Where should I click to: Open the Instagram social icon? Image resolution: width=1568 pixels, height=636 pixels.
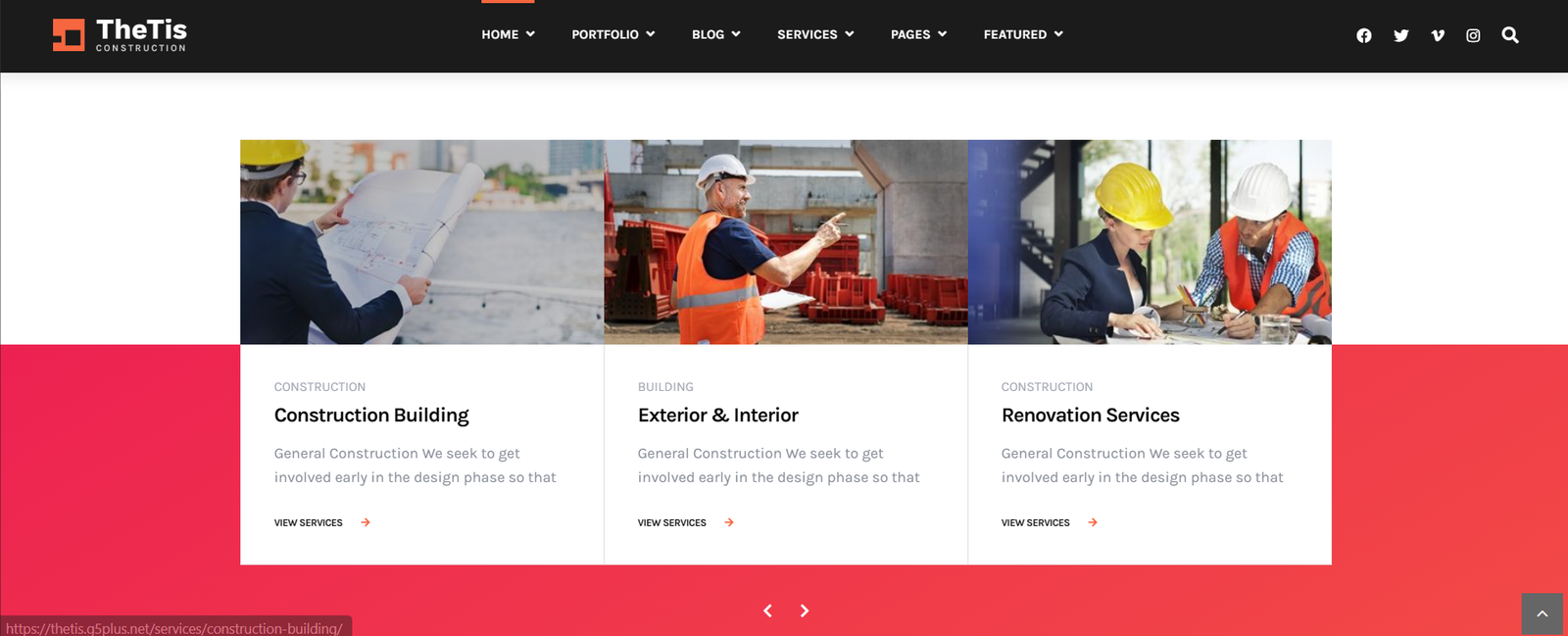(1473, 35)
